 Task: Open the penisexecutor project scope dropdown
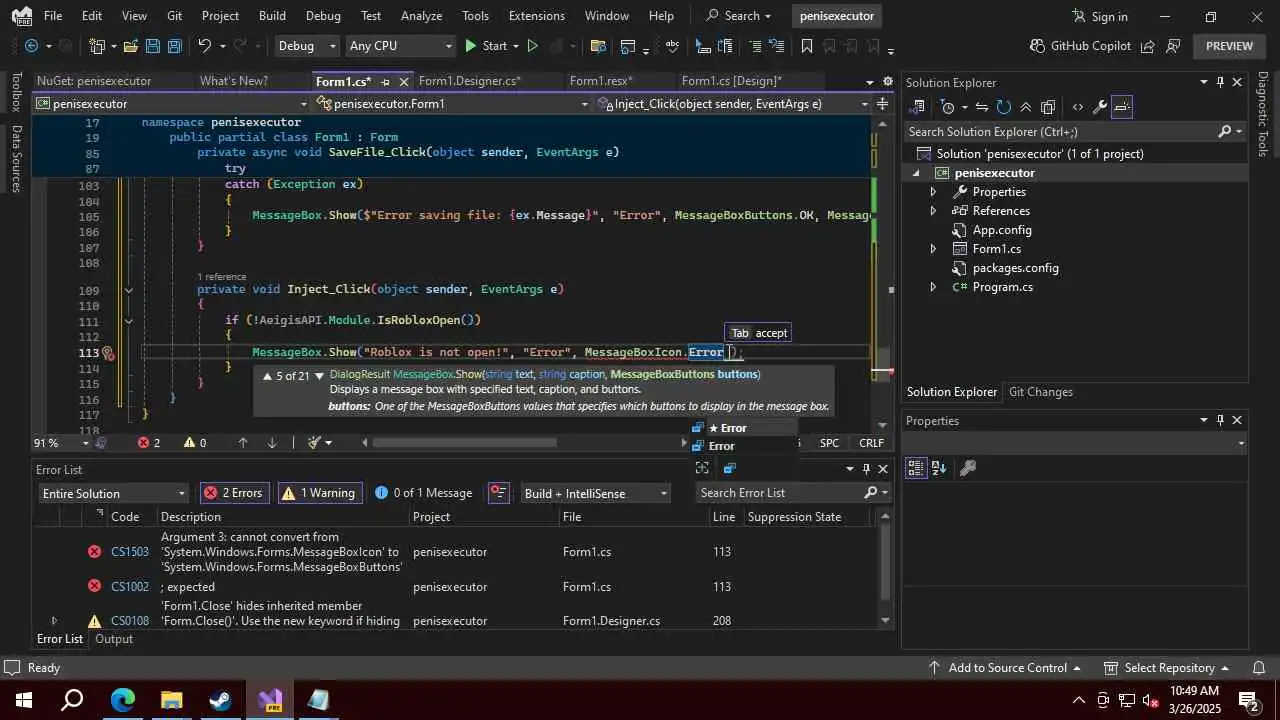click(x=171, y=104)
